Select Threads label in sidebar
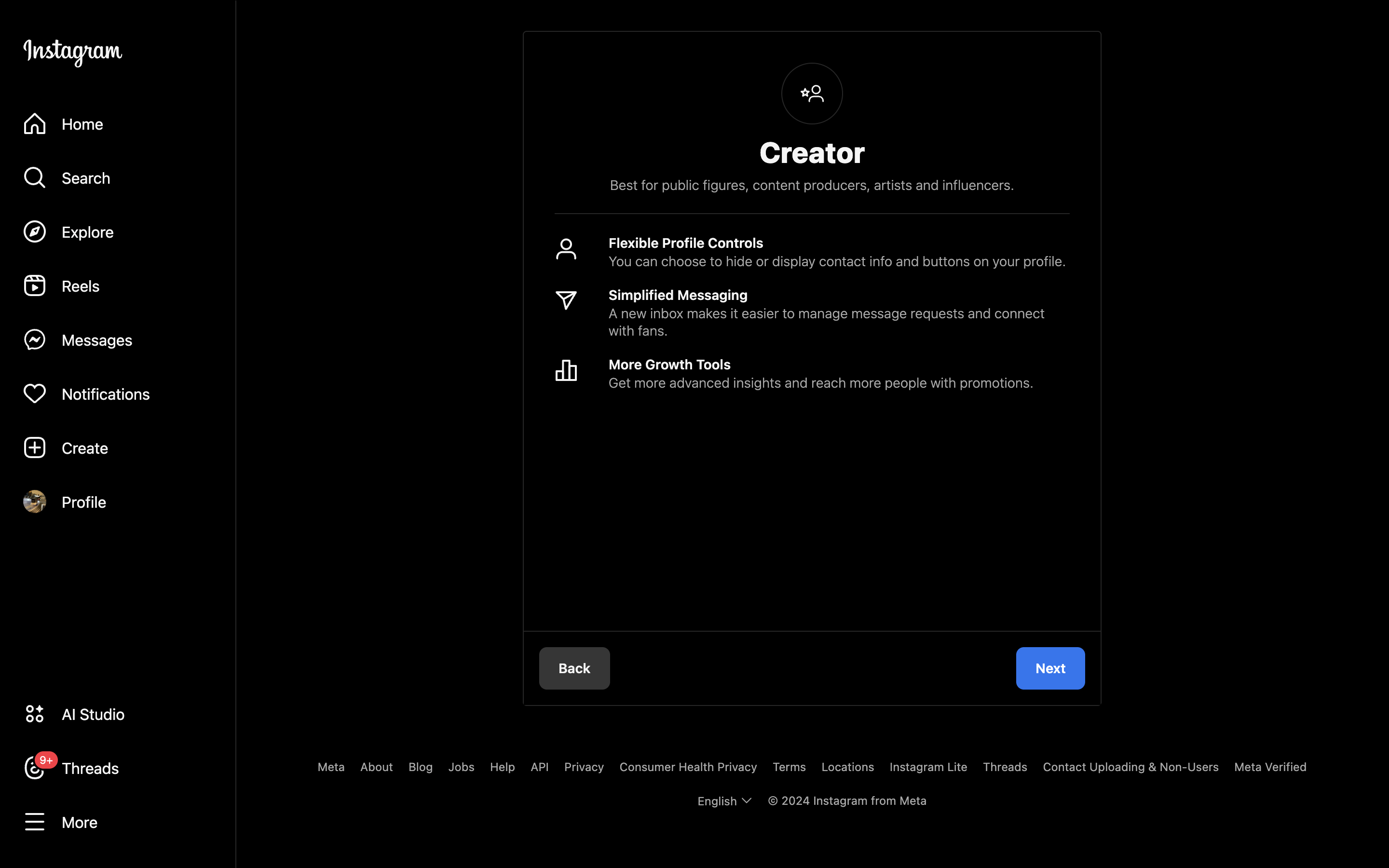The width and height of the screenshot is (1389, 868). [90, 769]
